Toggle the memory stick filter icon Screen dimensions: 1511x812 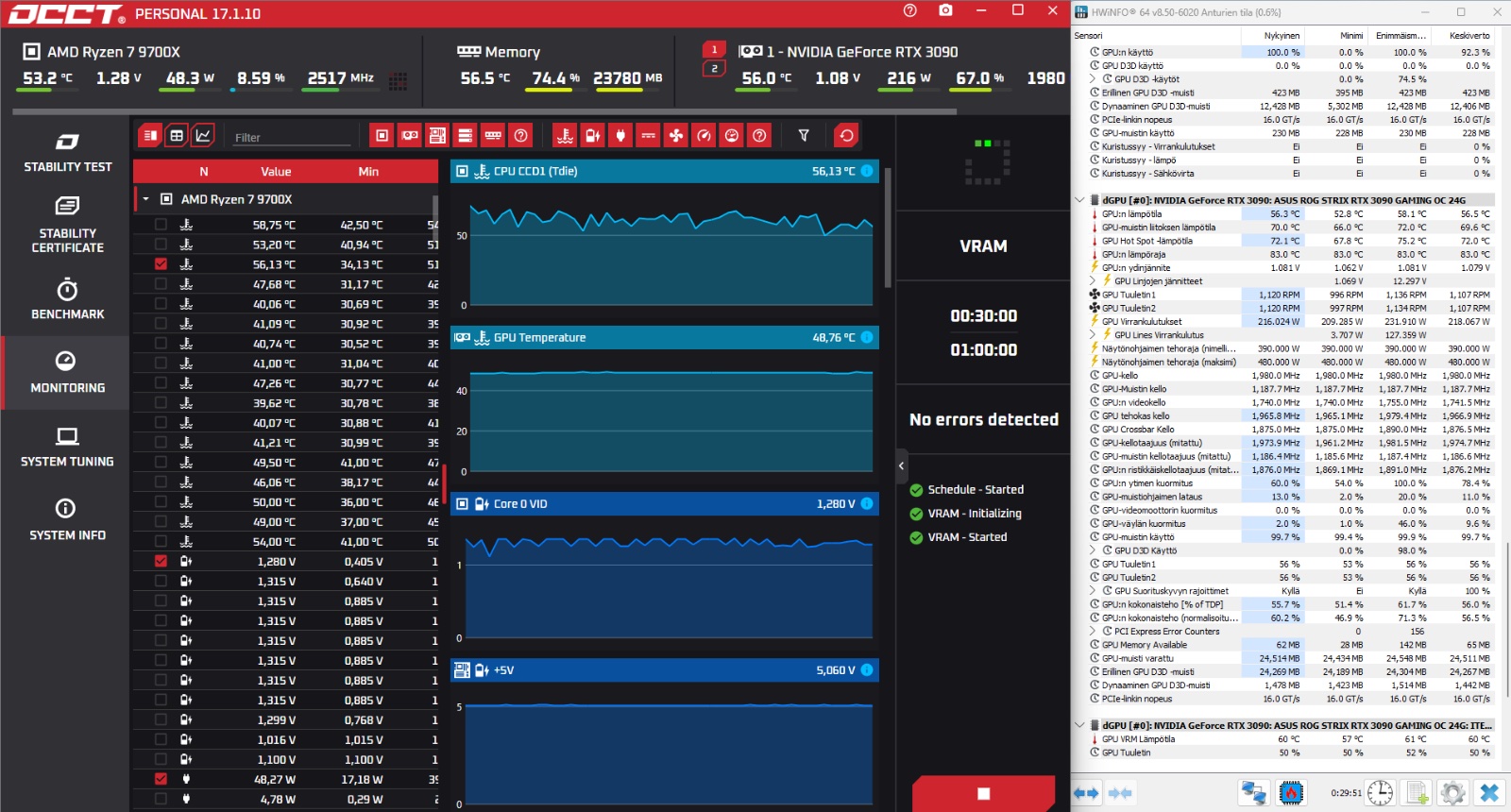(493, 136)
